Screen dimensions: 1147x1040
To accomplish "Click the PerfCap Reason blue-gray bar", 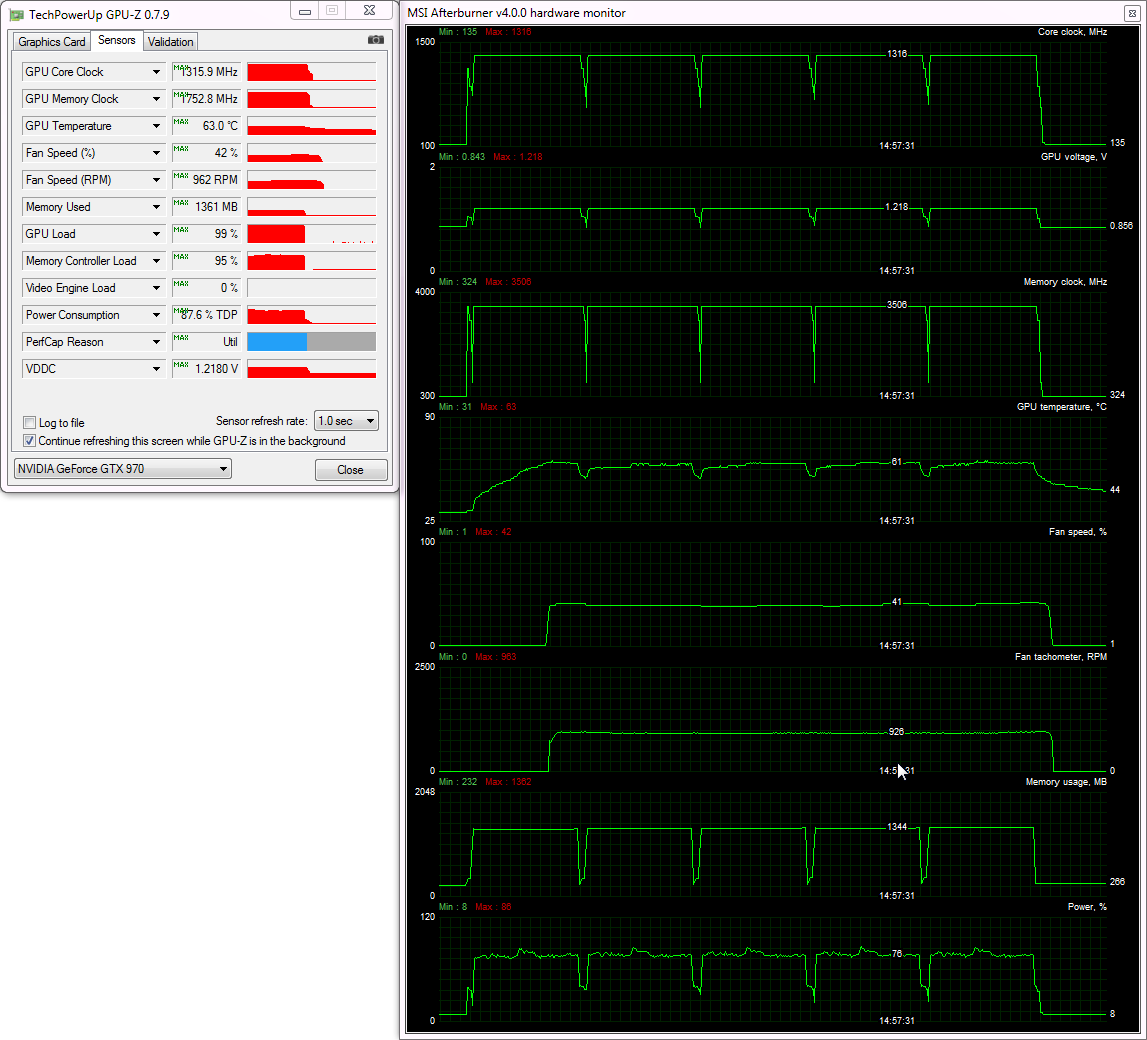I will coord(312,342).
